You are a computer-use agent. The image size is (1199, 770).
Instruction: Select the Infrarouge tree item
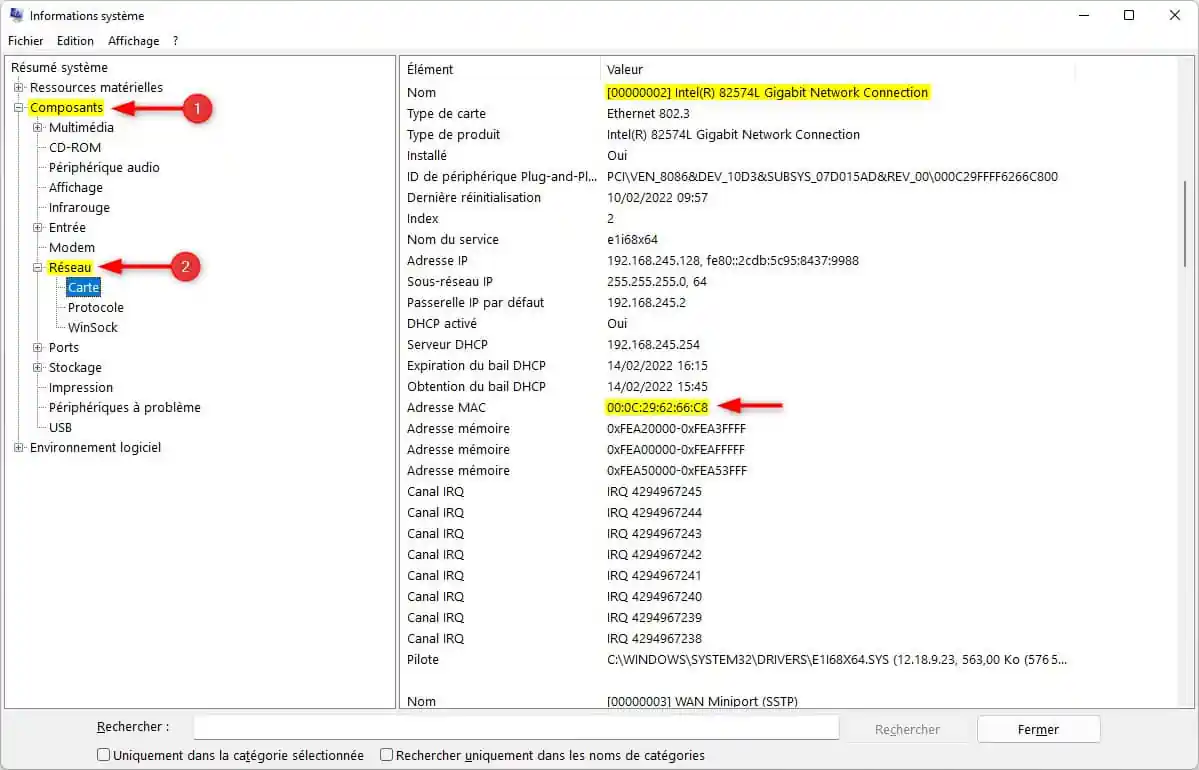[x=80, y=207]
